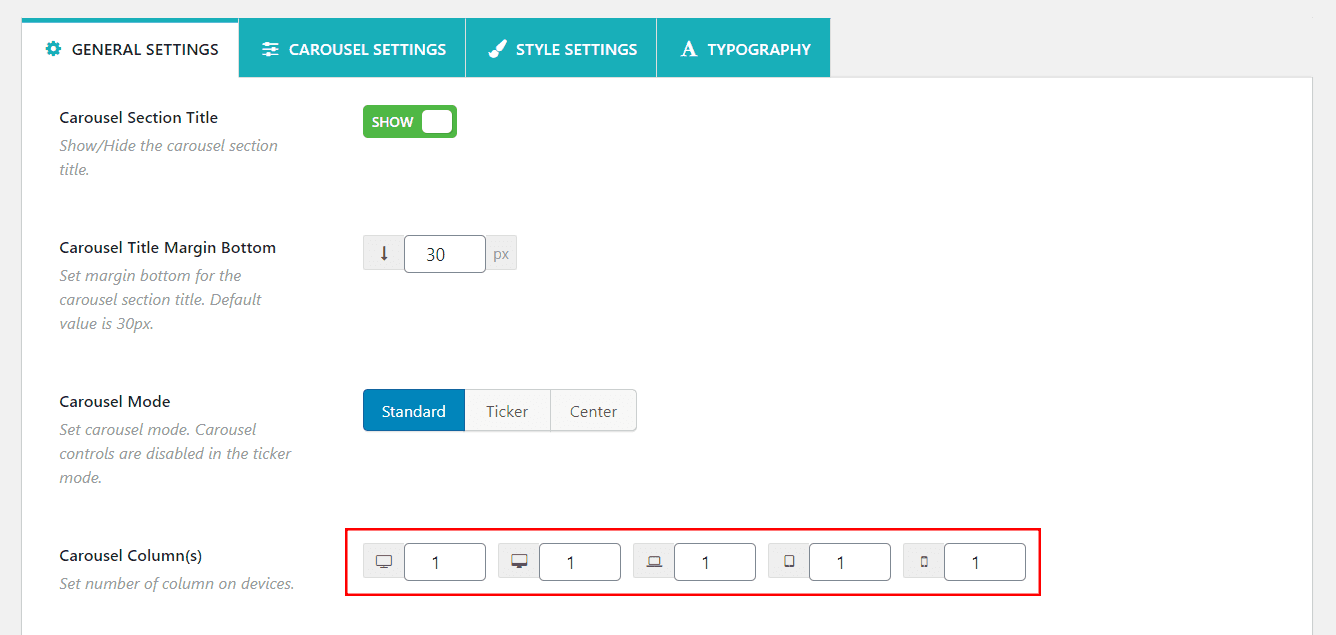The image size is (1336, 635).
Task: Select Standard carousel mode
Action: coord(413,411)
